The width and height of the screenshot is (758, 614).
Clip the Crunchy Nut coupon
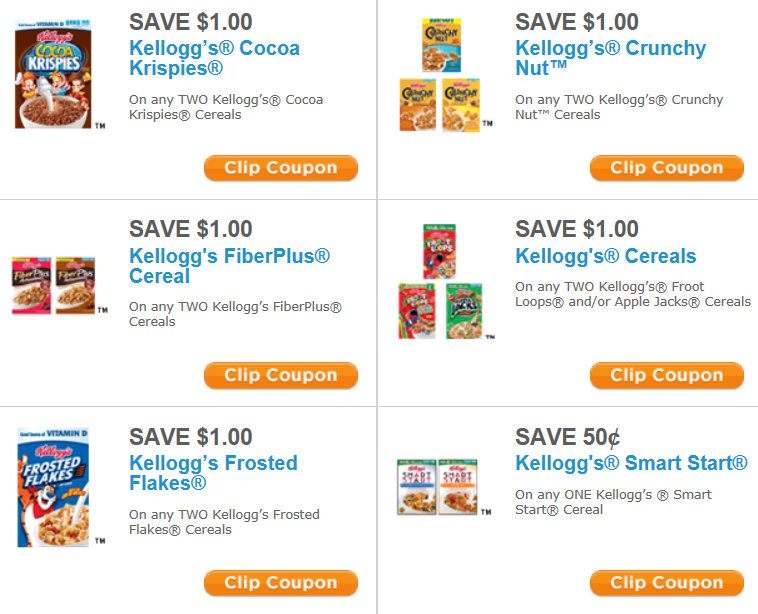pos(666,168)
